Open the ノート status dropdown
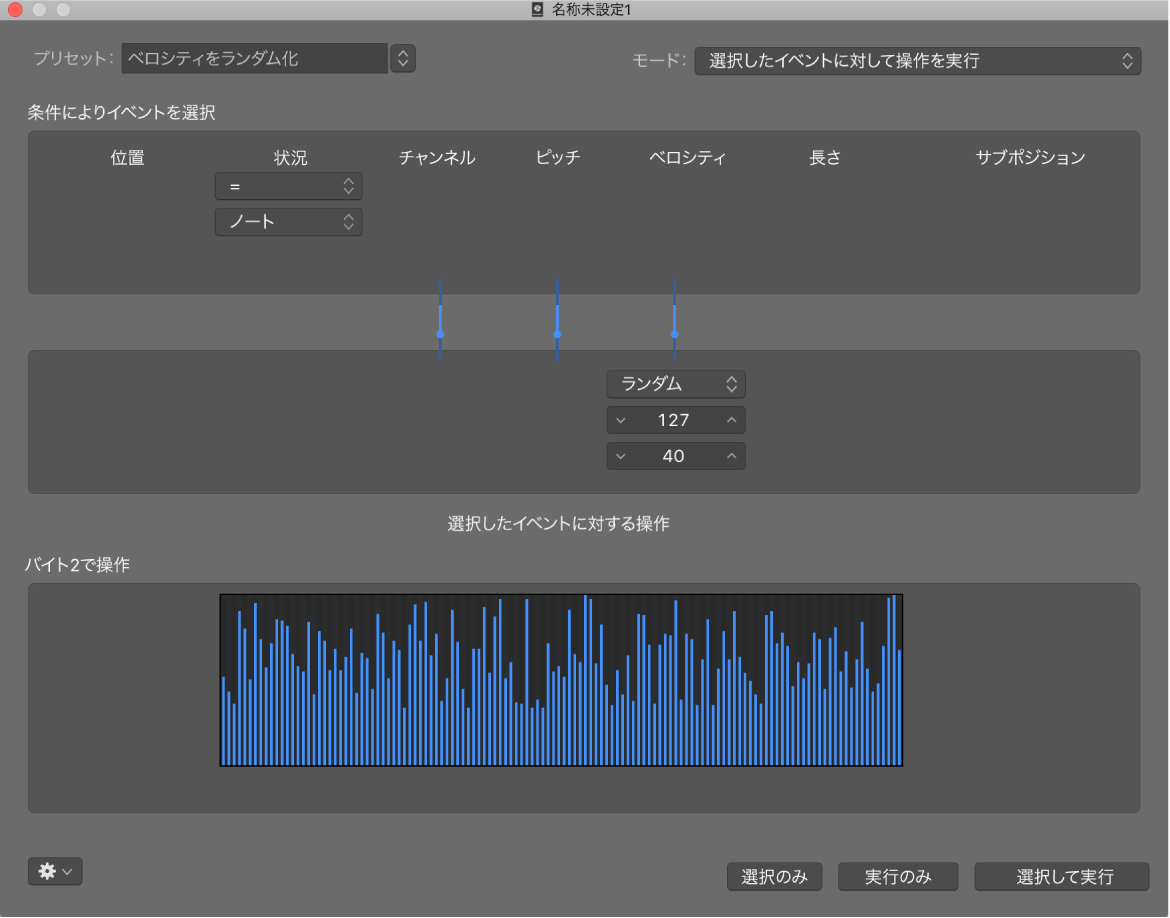The height and width of the screenshot is (918, 1170). pyautogui.click(x=289, y=222)
